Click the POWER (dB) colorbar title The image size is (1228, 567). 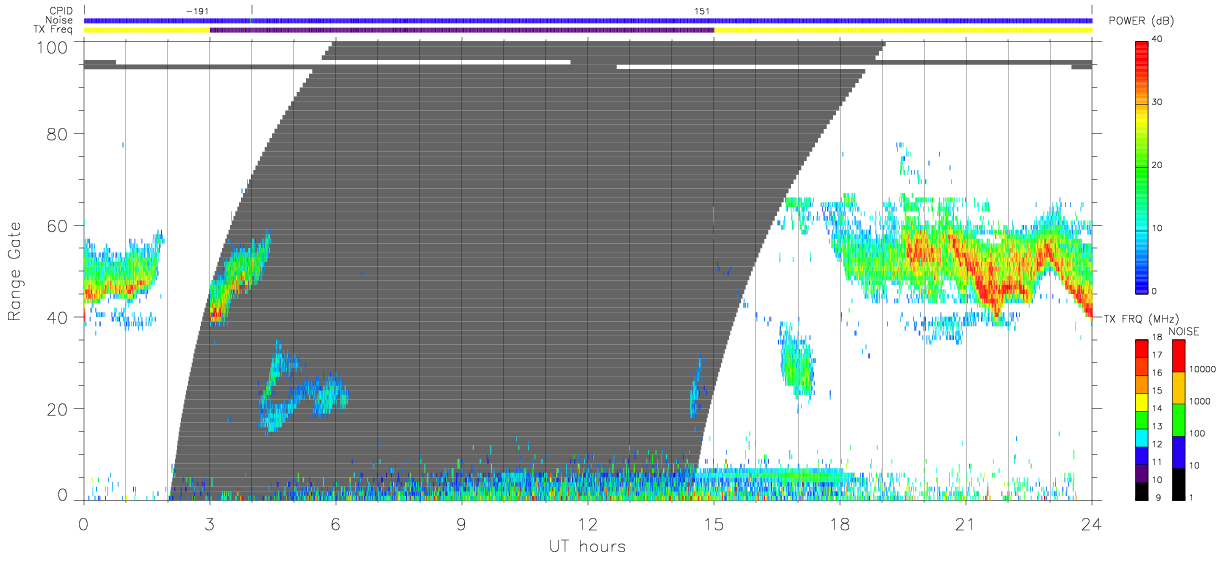(1141, 22)
